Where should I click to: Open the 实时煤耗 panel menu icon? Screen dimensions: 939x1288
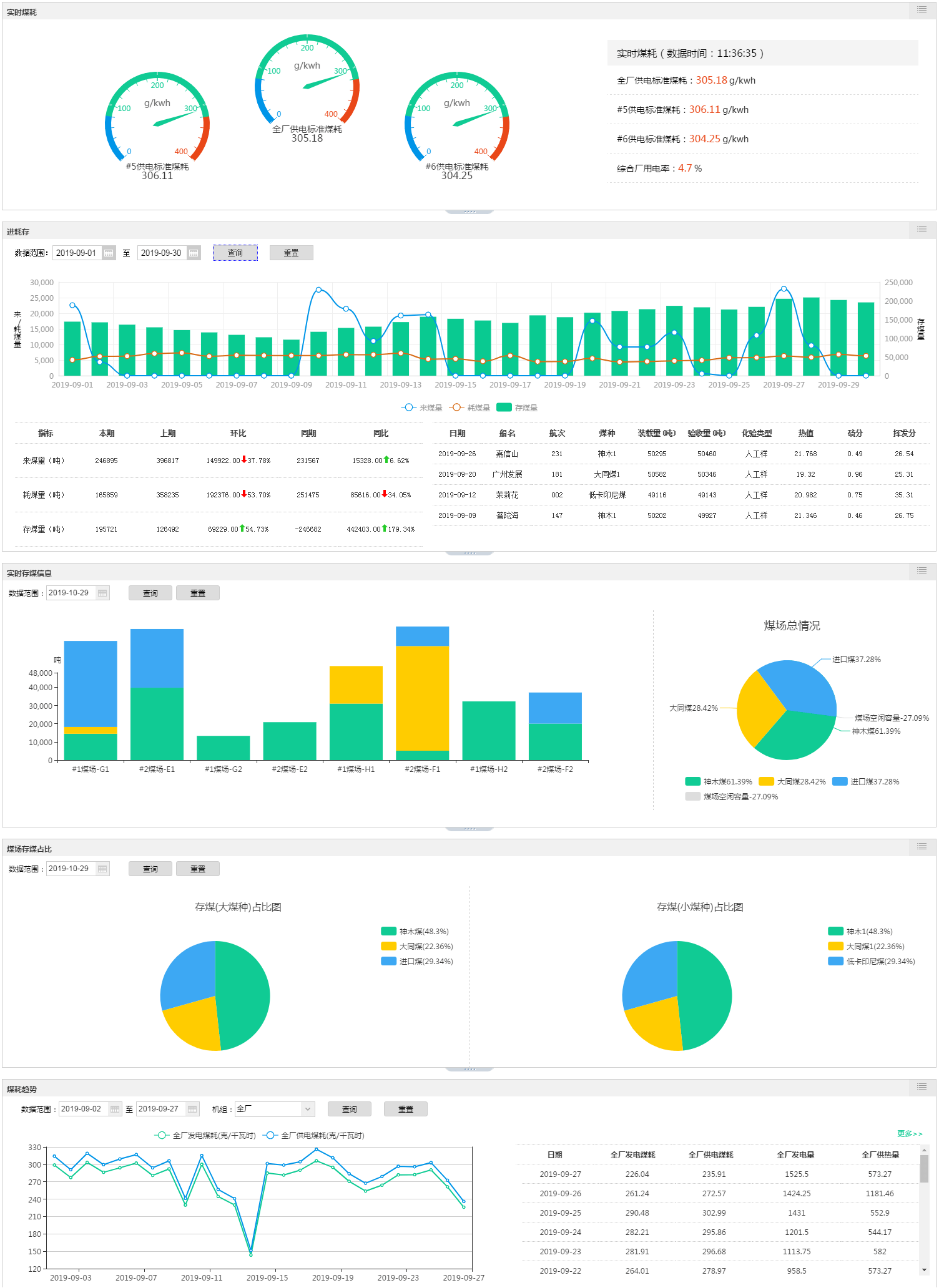click(x=922, y=10)
